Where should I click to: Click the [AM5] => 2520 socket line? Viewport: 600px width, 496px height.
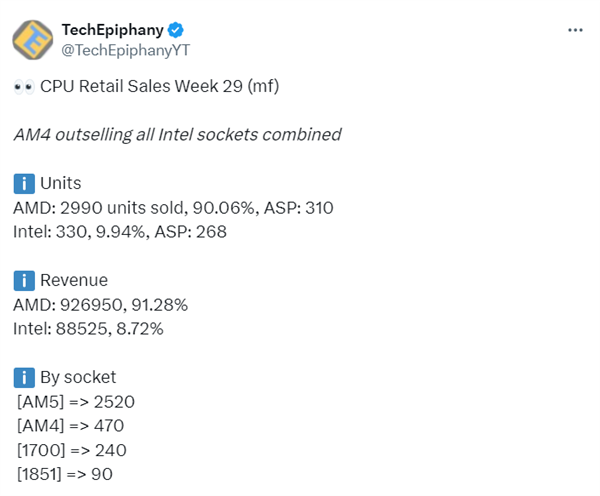pos(76,401)
